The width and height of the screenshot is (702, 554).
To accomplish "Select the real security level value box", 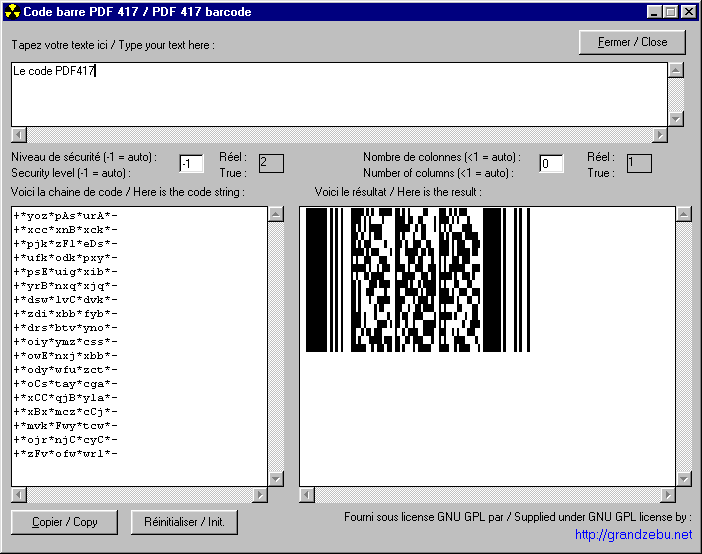I will pos(271,163).
